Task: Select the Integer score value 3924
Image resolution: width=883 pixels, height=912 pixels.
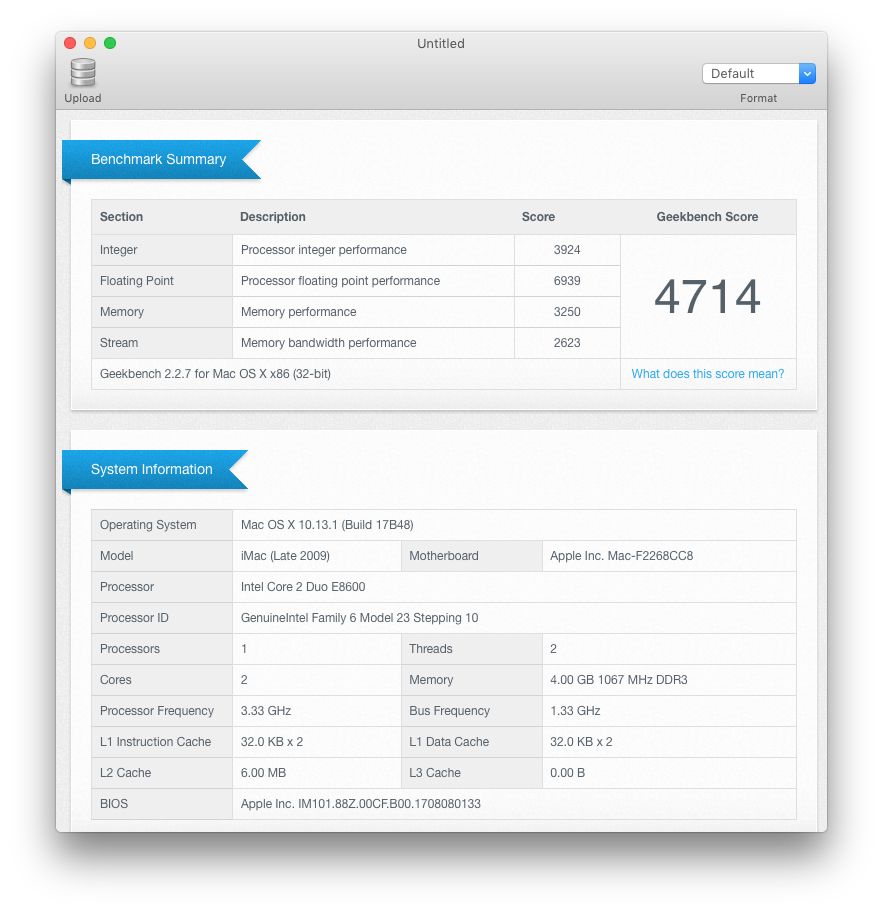Action: click(x=567, y=250)
